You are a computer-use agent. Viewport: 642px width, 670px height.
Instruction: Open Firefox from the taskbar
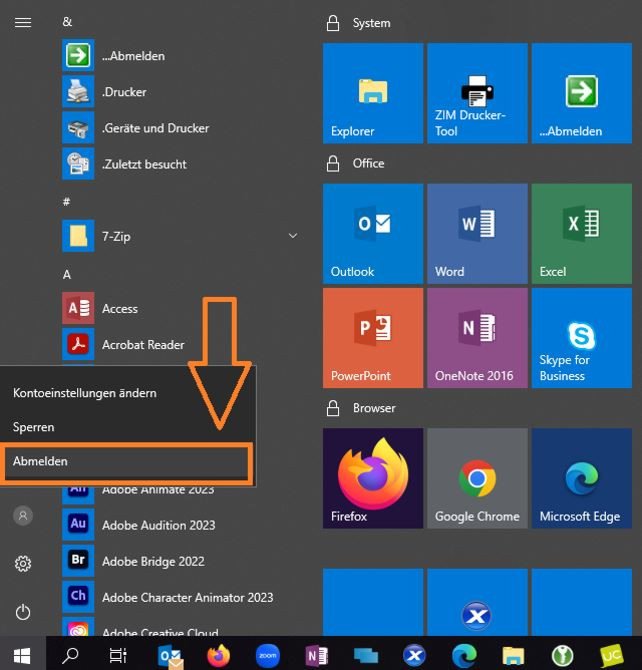[218, 655]
